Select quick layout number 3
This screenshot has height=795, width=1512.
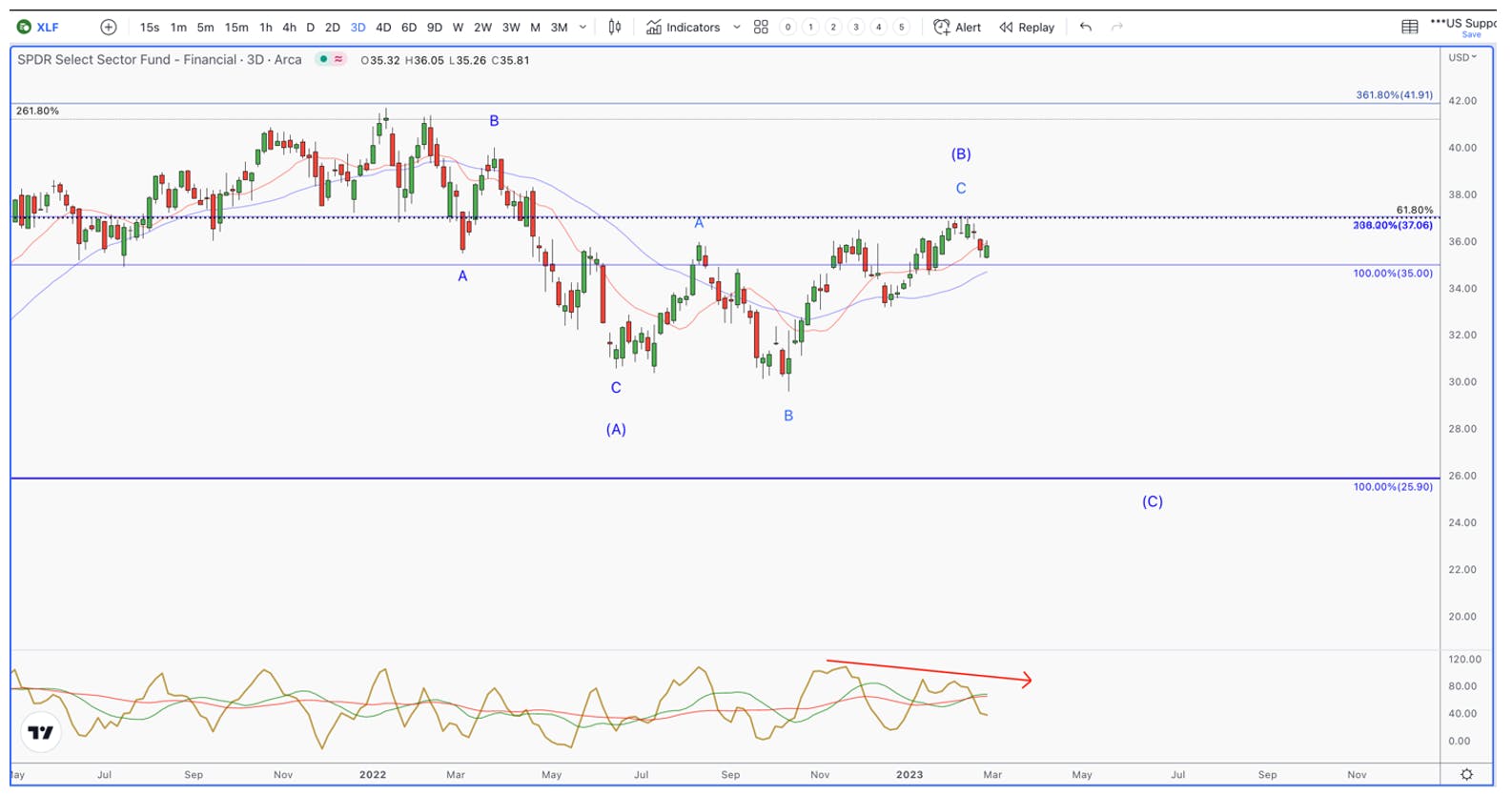856,27
